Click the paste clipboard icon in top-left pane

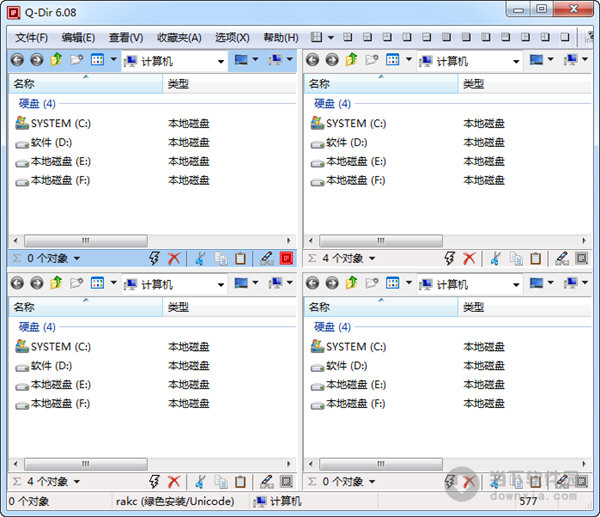click(240, 259)
